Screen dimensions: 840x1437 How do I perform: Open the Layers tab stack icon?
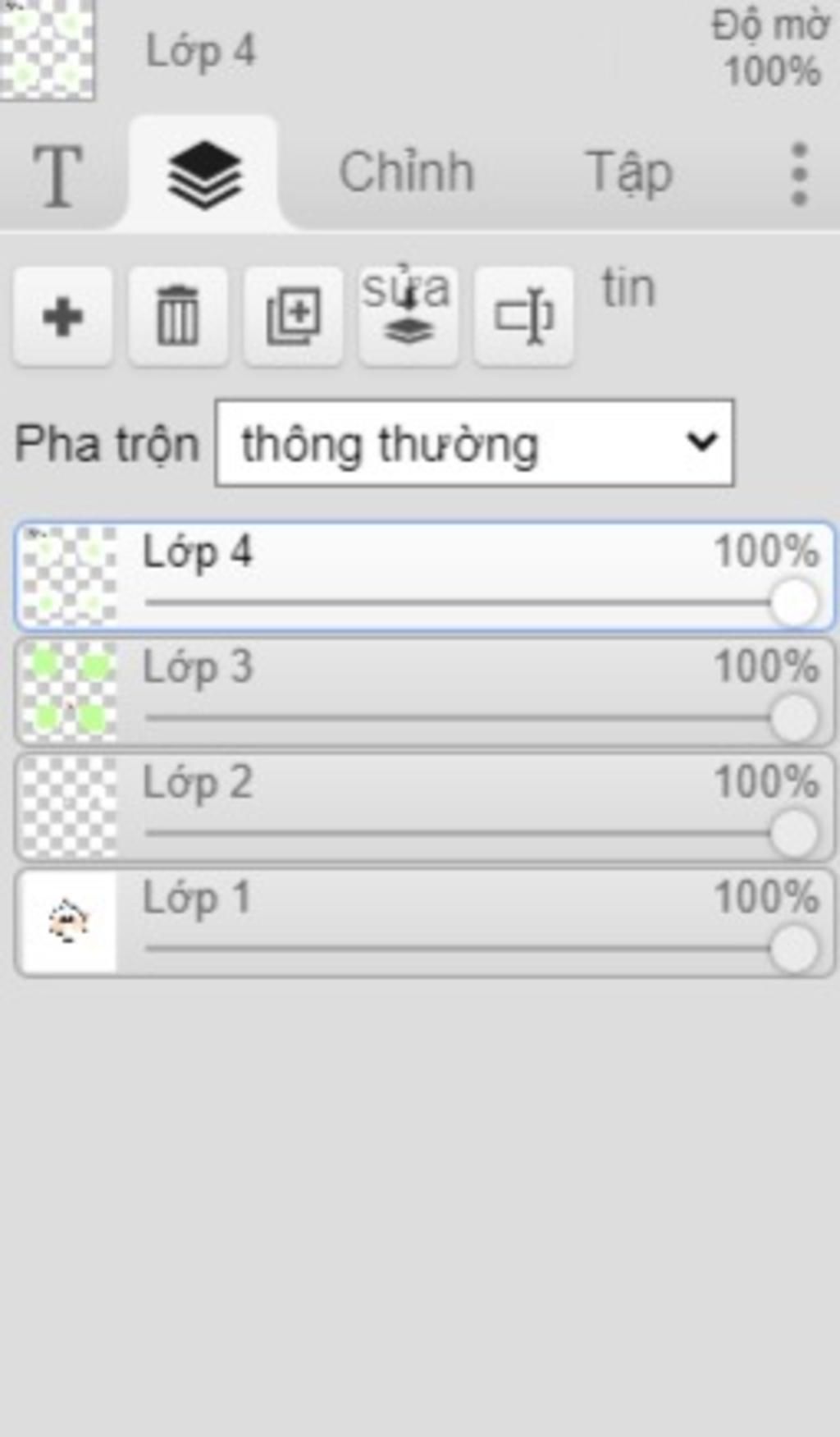204,174
